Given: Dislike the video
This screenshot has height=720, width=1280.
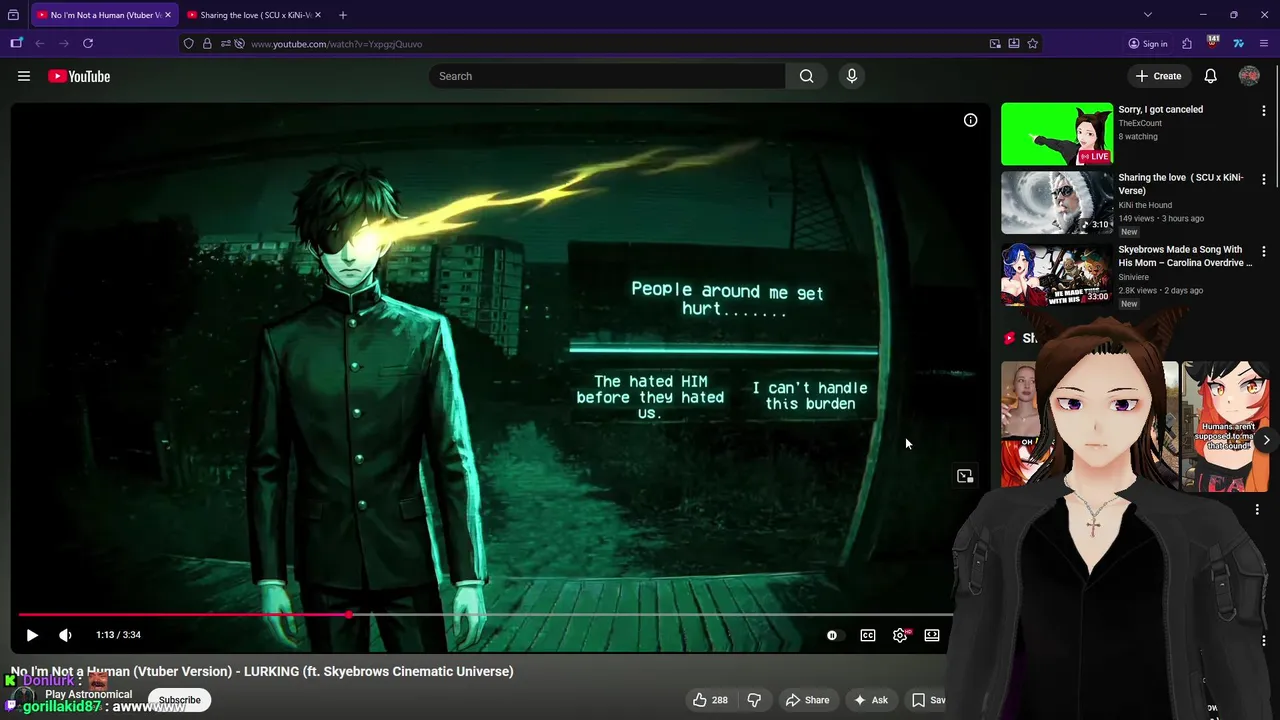Looking at the screenshot, I should [755, 700].
